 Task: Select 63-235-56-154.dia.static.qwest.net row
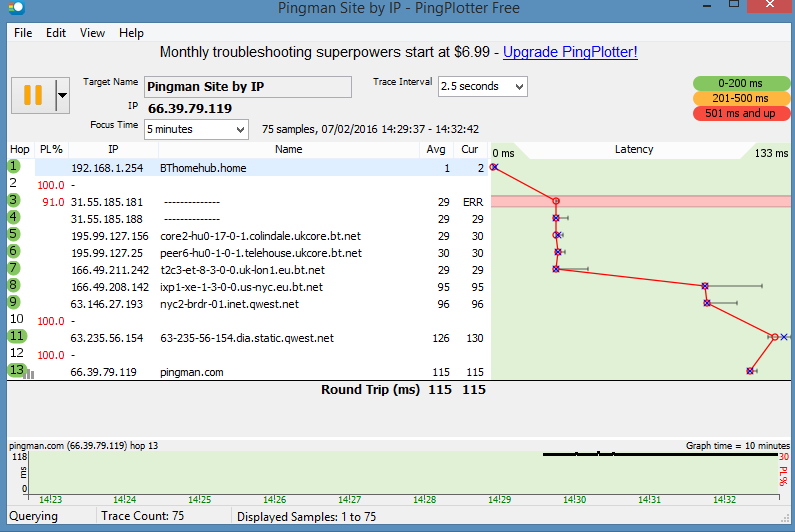247,338
